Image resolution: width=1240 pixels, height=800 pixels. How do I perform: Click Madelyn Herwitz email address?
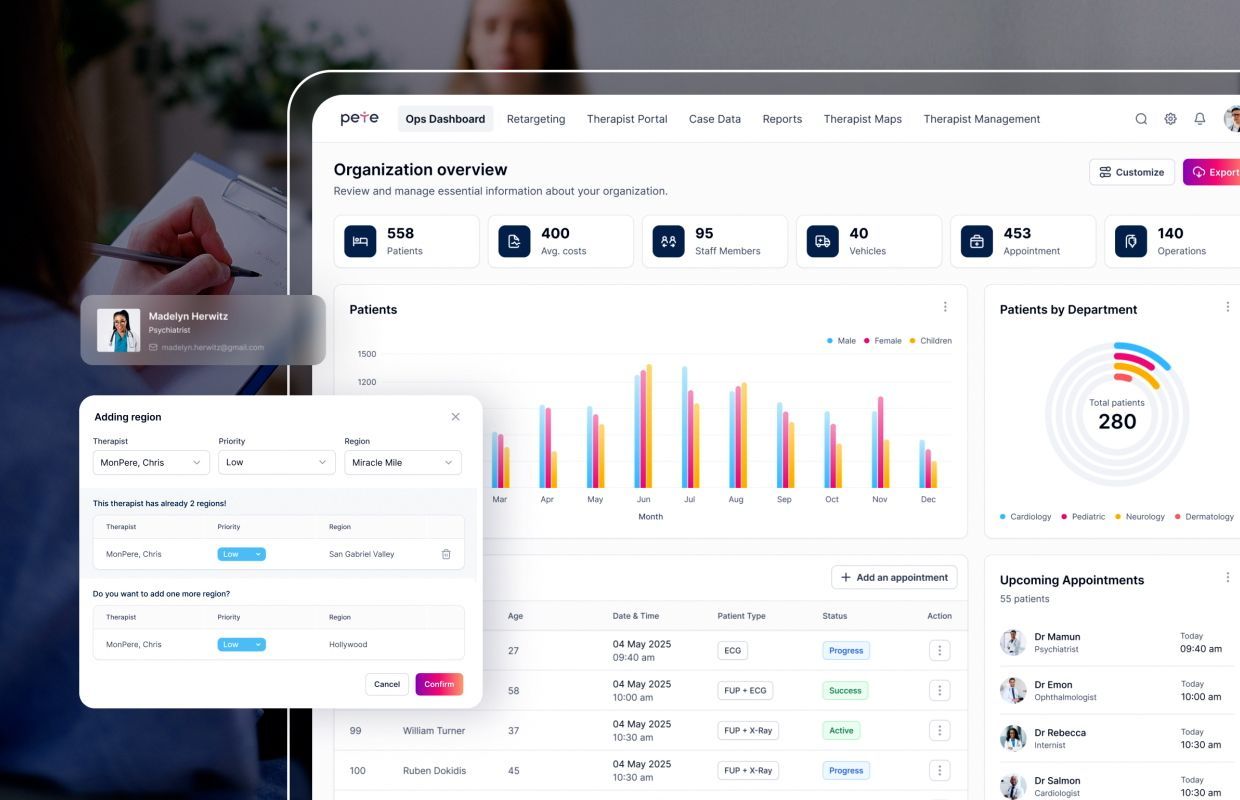click(213, 347)
